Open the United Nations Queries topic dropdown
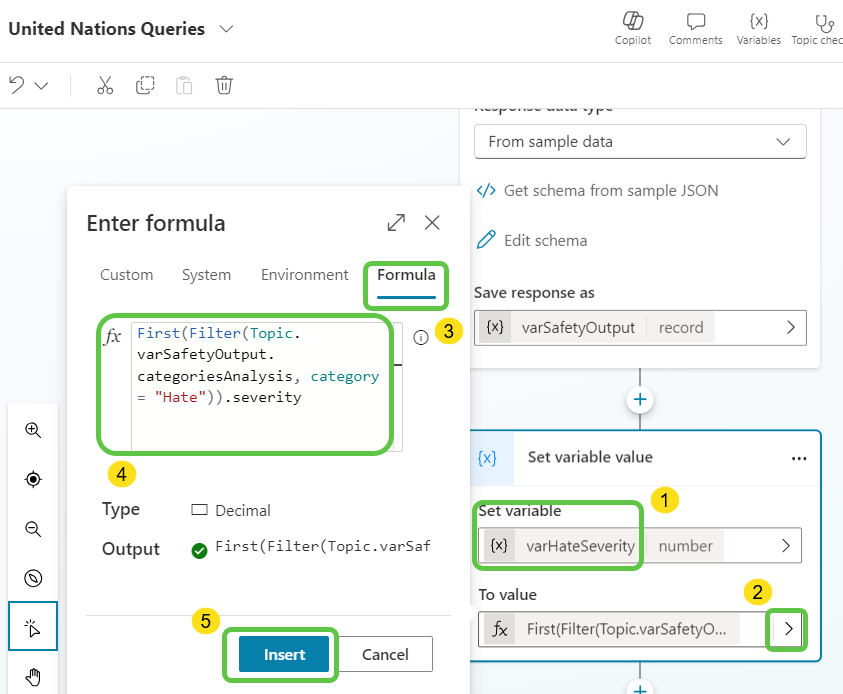Viewport: 843px width, 694px height. click(x=226, y=29)
